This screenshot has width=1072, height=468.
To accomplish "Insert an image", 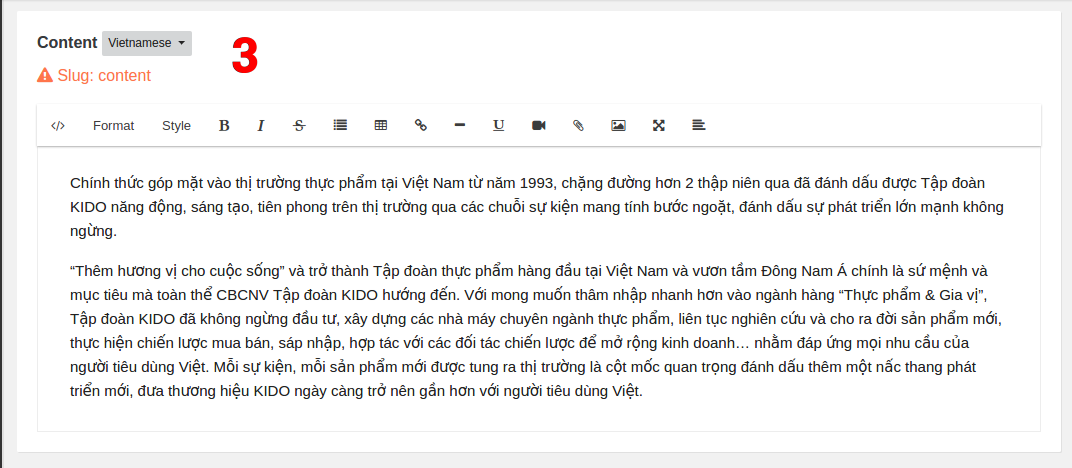I will pyautogui.click(x=618, y=126).
